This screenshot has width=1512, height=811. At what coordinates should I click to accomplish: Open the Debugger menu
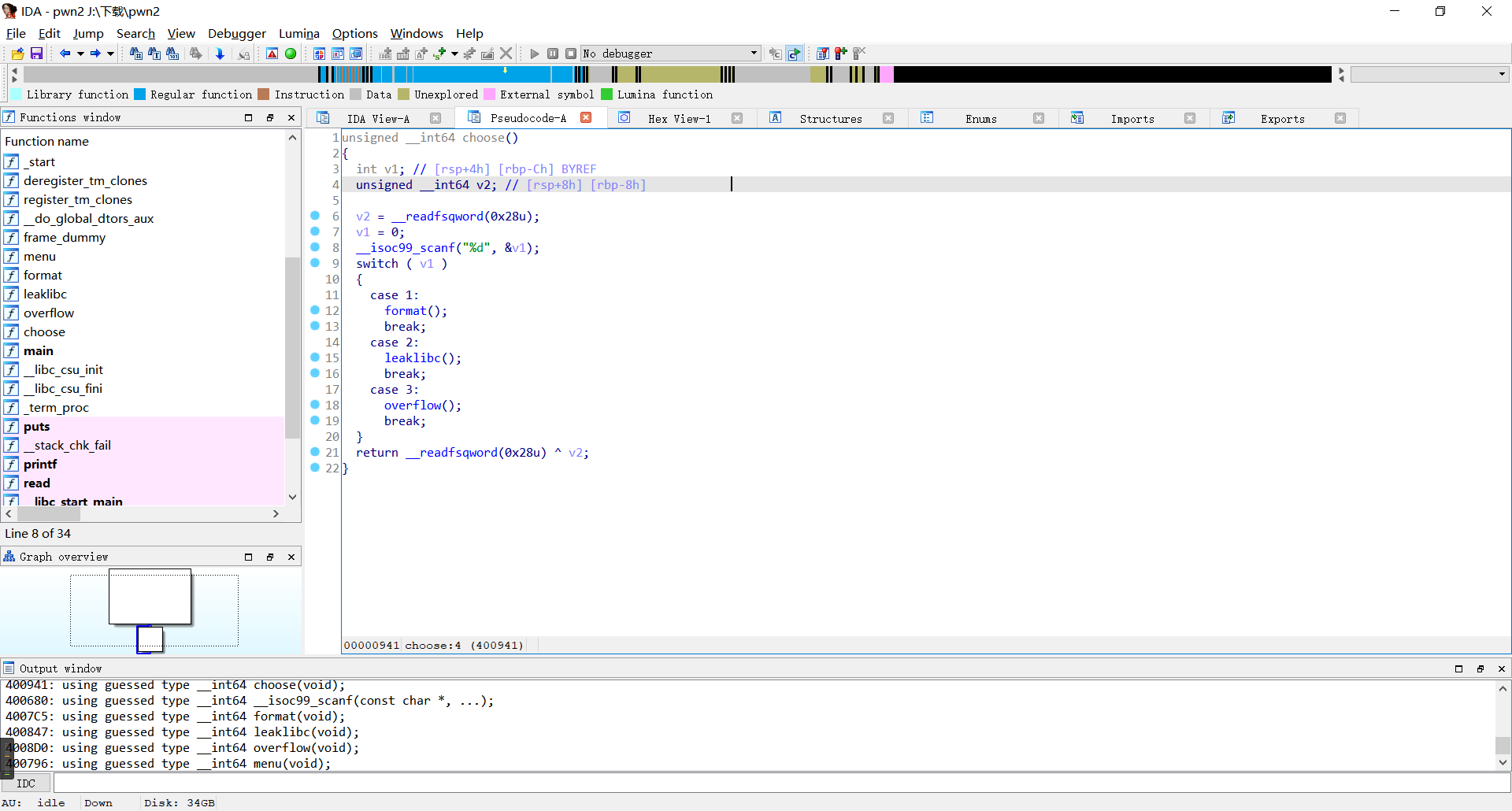pyautogui.click(x=236, y=33)
